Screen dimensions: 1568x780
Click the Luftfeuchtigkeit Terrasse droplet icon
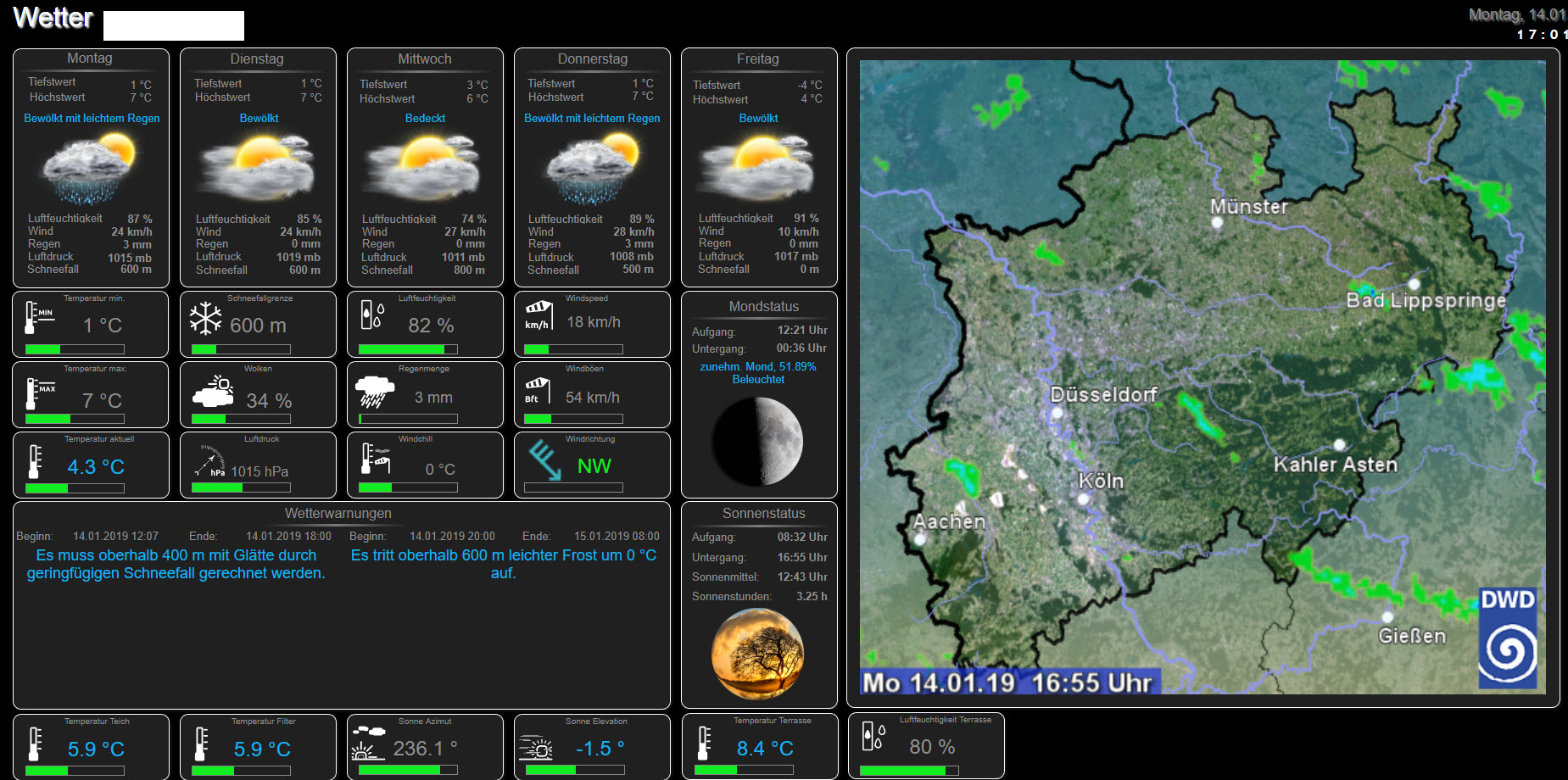pyautogui.click(x=873, y=736)
